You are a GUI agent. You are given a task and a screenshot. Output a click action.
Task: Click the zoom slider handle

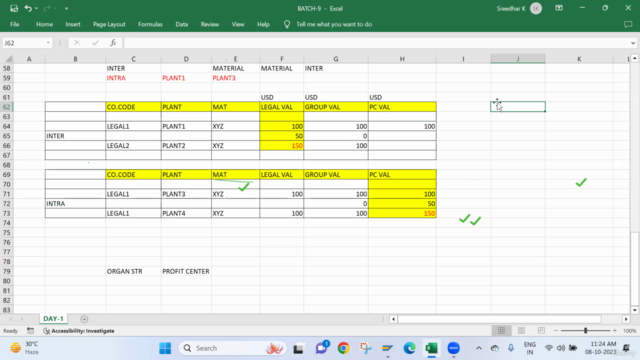pyautogui.click(x=585, y=331)
